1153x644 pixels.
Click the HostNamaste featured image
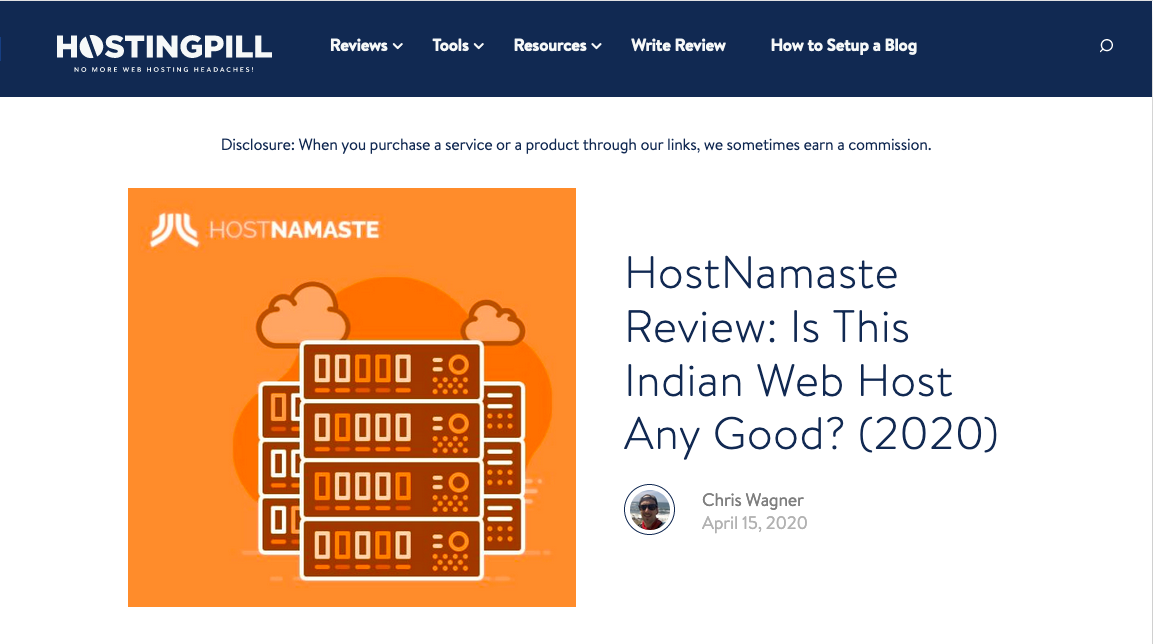(351, 397)
